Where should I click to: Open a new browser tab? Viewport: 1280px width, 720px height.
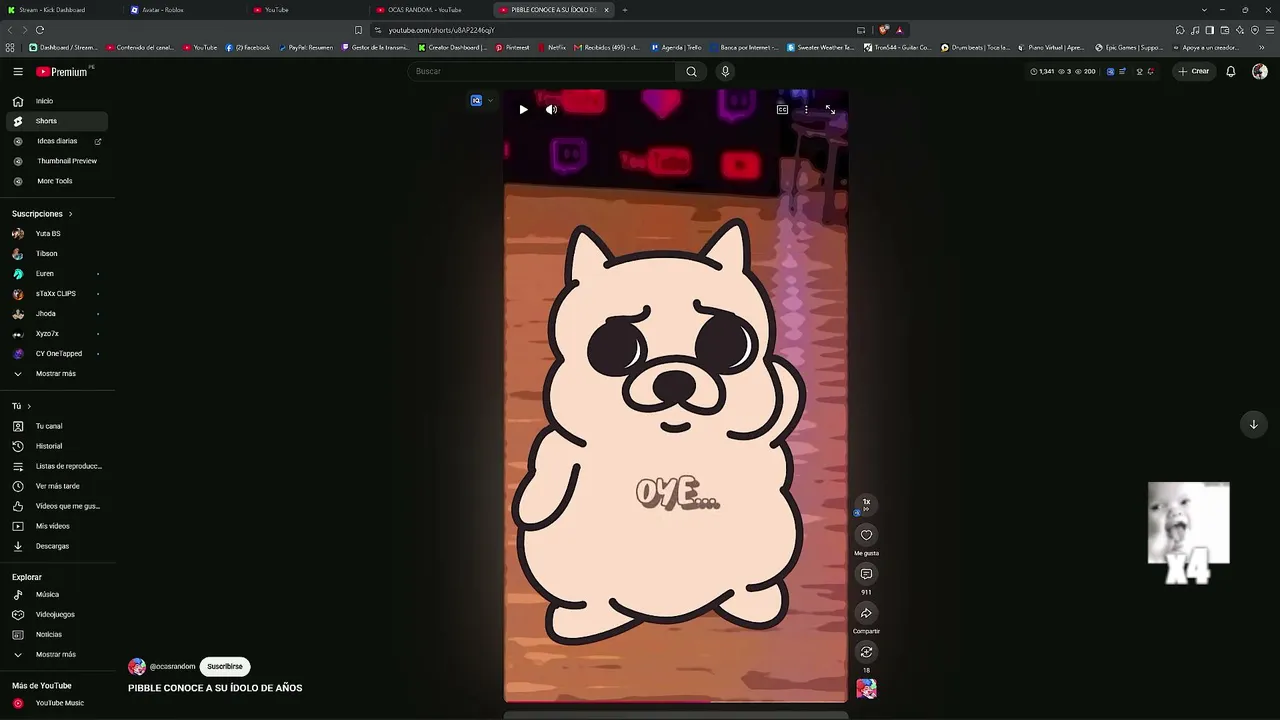(x=625, y=10)
